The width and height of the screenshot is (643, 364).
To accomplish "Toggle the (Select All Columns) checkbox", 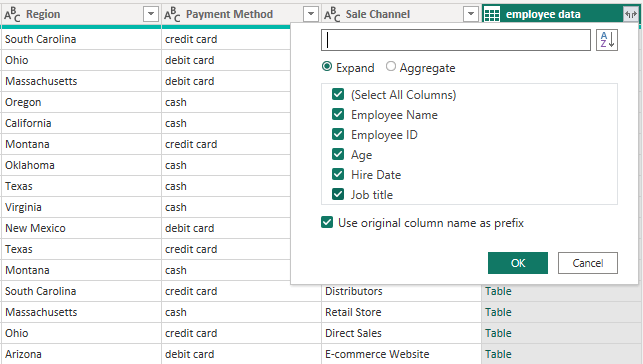I will coord(338,94).
